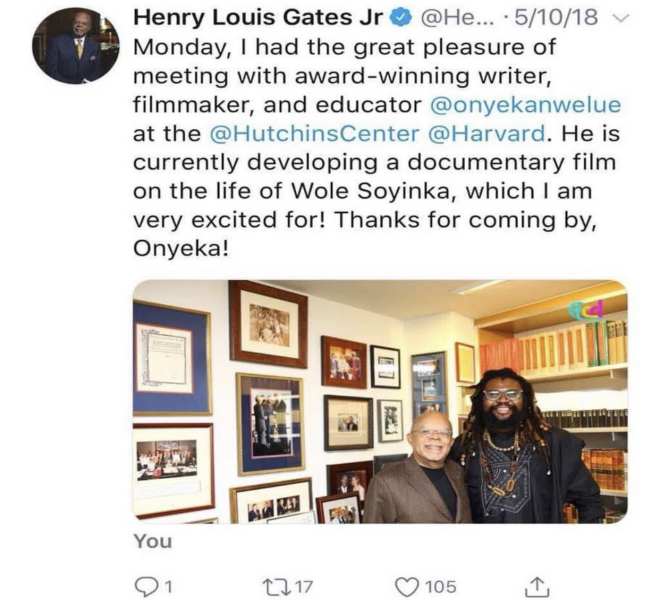This screenshot has width=660, height=600.
Task: Click the retweet count 17
Action: point(305,585)
